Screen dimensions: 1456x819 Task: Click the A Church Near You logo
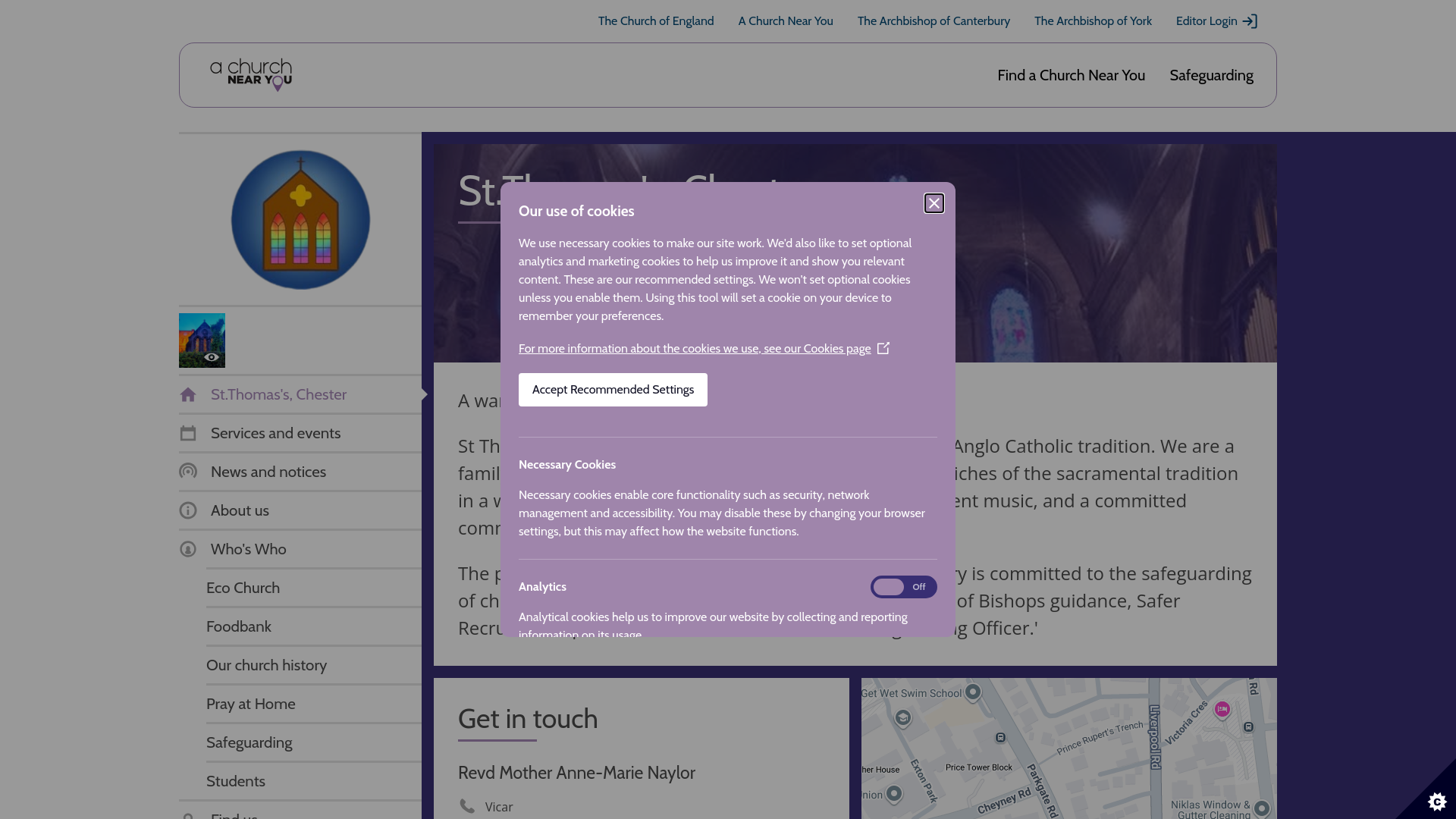[x=251, y=75]
